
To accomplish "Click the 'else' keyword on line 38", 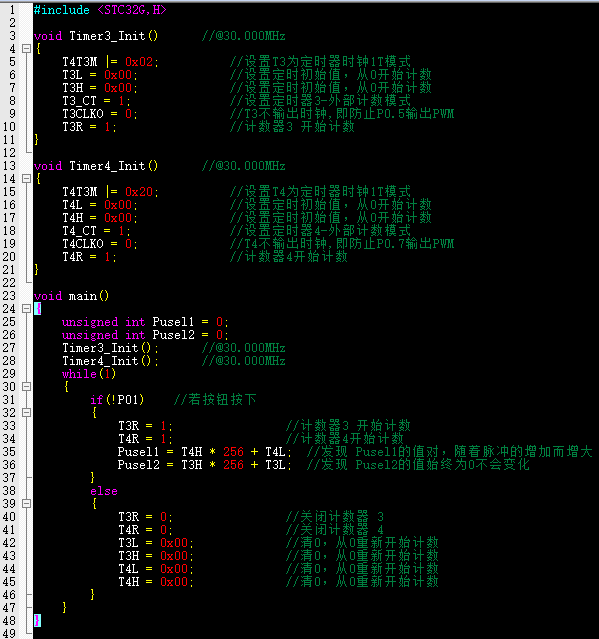I will click(x=104, y=491).
